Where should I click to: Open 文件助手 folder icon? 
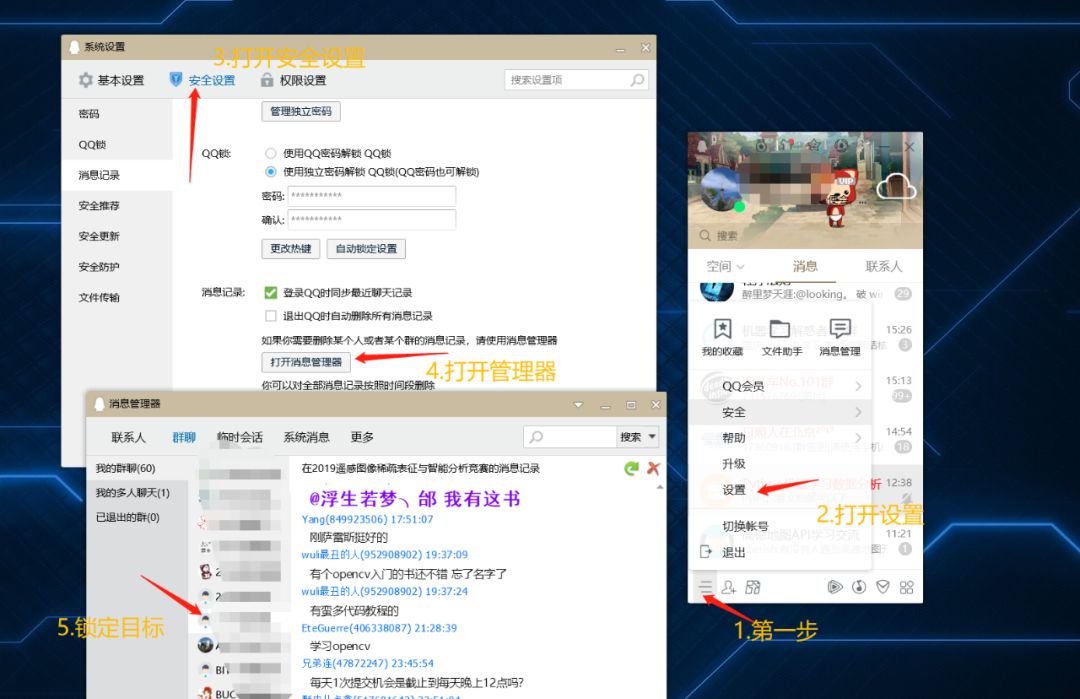pos(779,330)
